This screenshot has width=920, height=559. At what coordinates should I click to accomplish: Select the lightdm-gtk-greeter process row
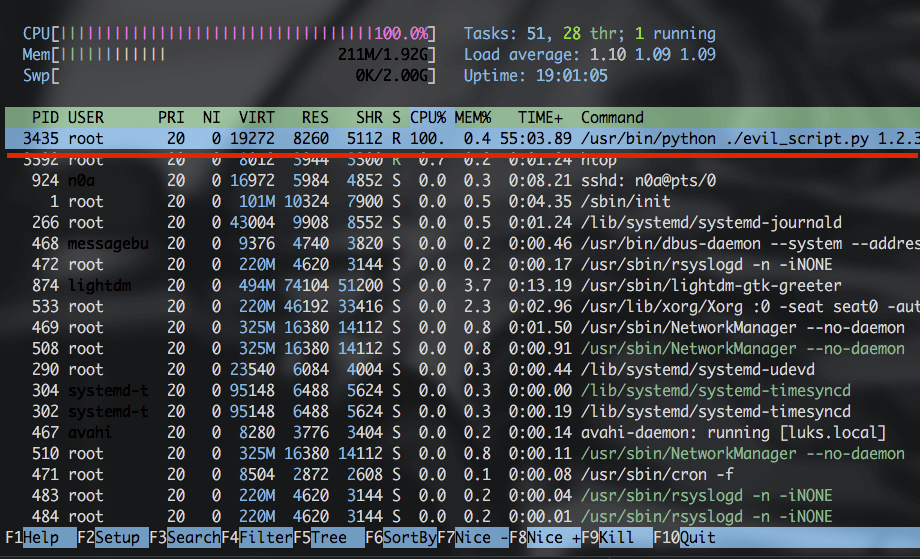pos(462,286)
